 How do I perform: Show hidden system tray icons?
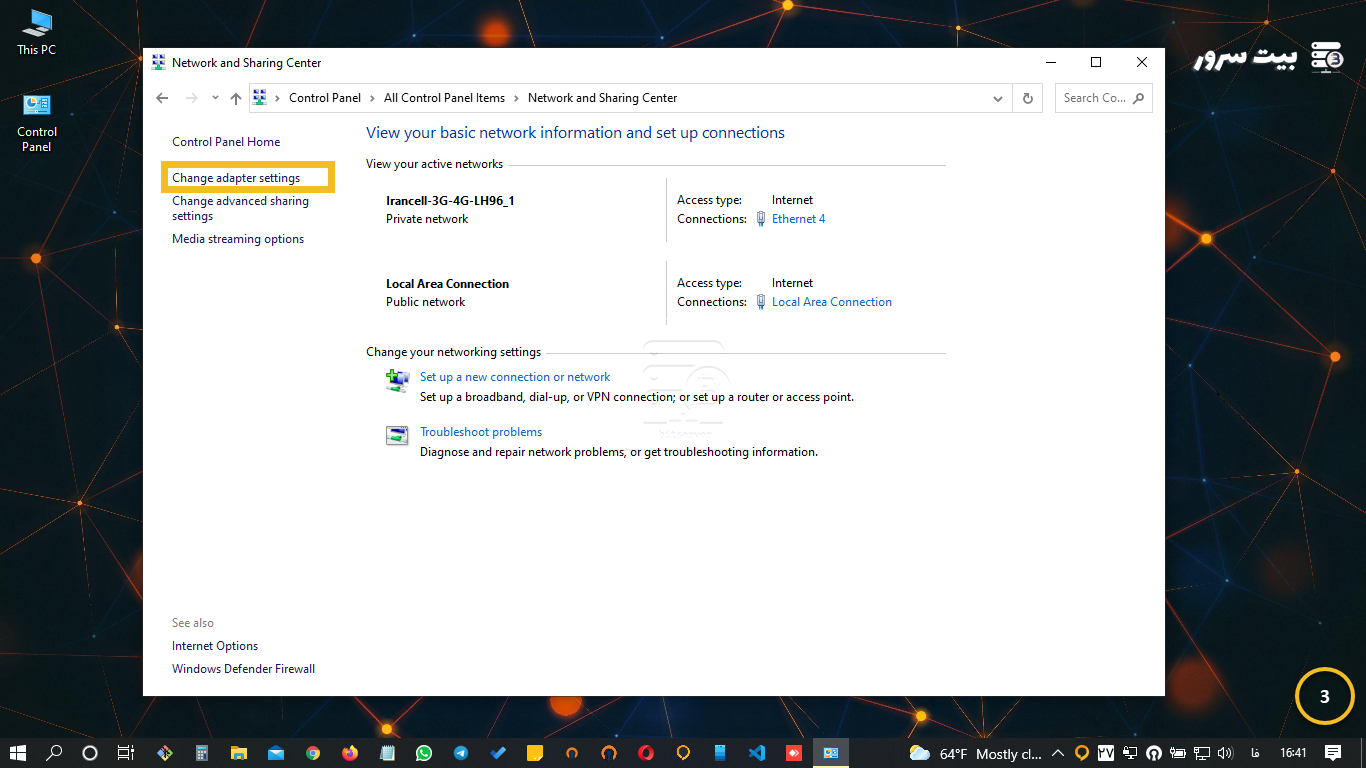[x=1058, y=753]
